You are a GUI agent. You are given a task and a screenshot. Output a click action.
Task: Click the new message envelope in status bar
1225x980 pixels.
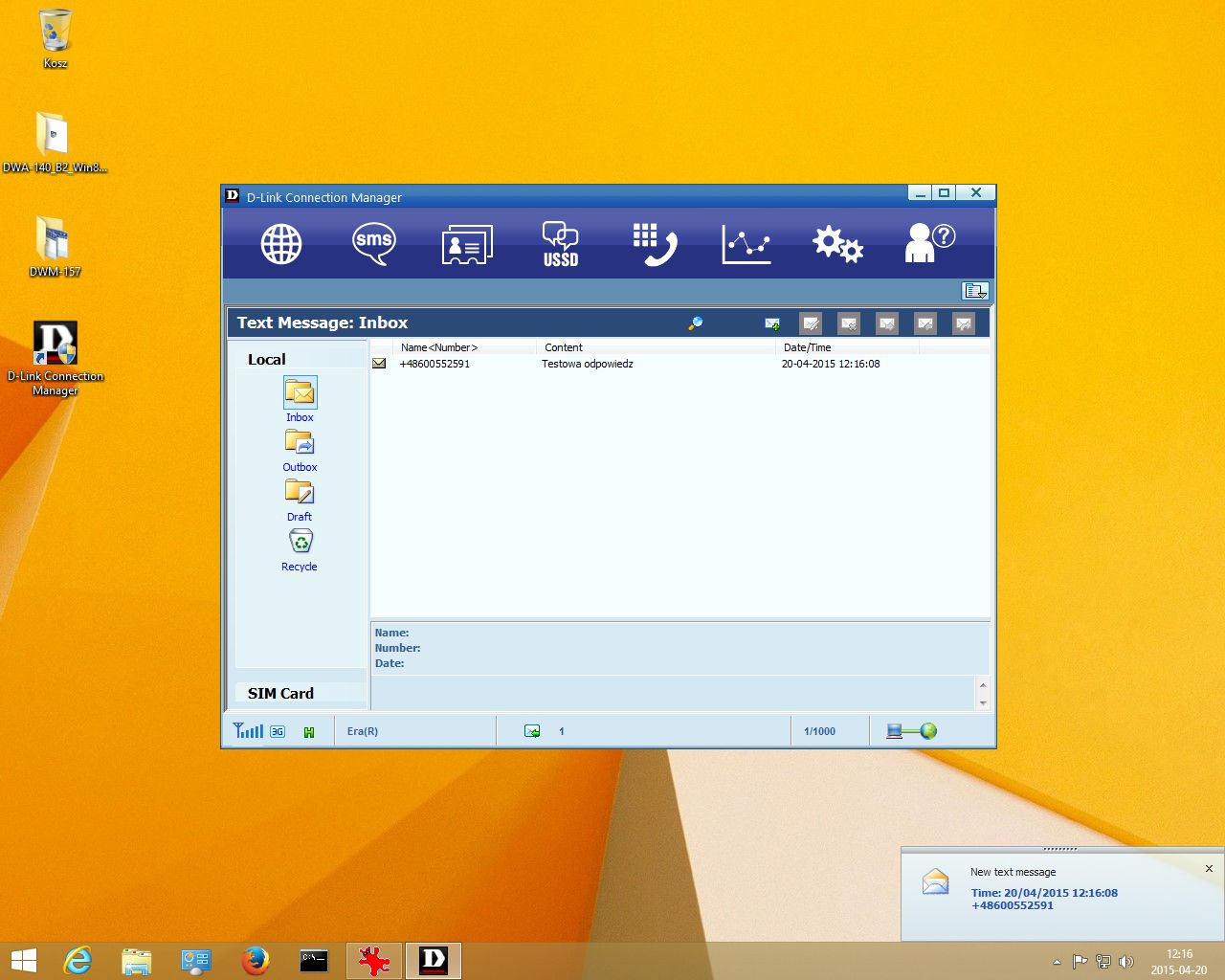pyautogui.click(x=532, y=731)
